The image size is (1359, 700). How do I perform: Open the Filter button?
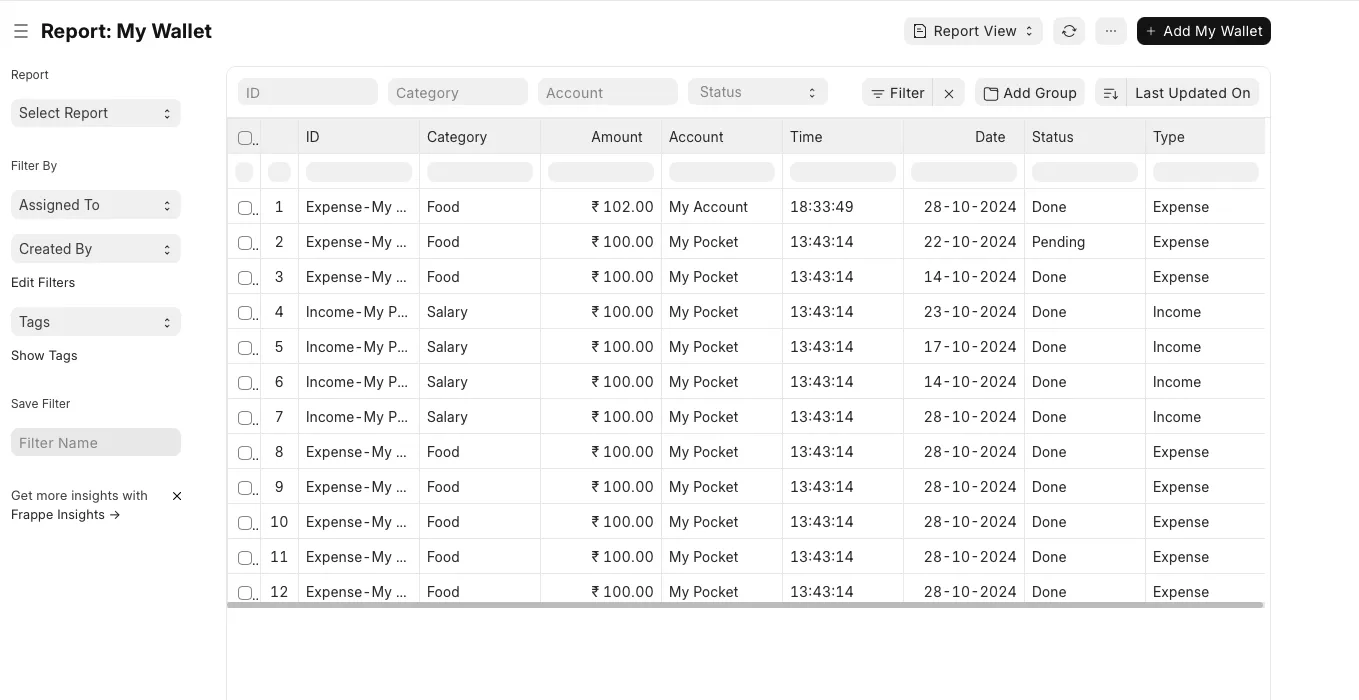pos(897,93)
